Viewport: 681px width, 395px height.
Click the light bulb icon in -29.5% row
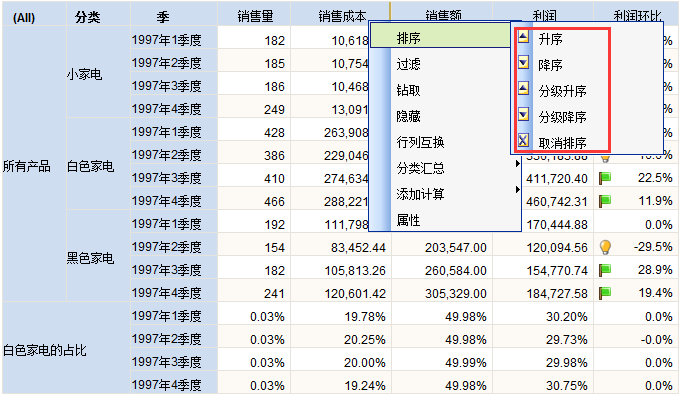click(605, 247)
